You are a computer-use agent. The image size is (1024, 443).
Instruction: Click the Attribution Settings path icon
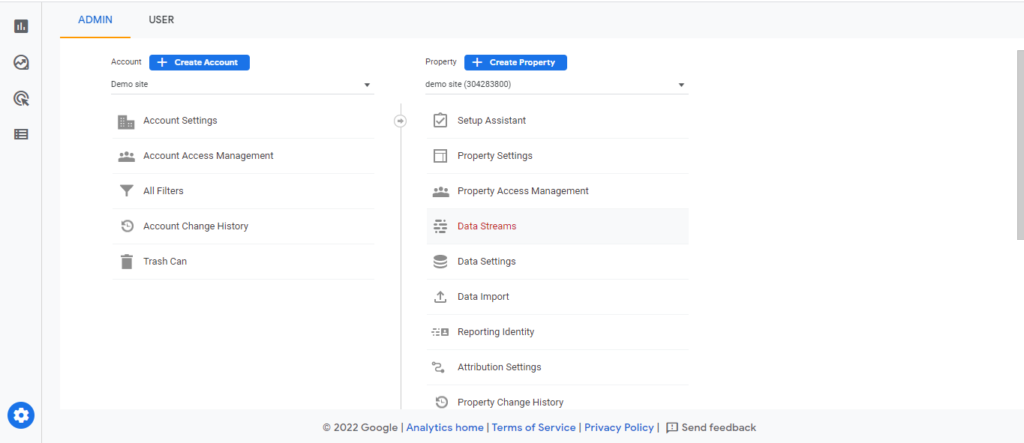[438, 367]
